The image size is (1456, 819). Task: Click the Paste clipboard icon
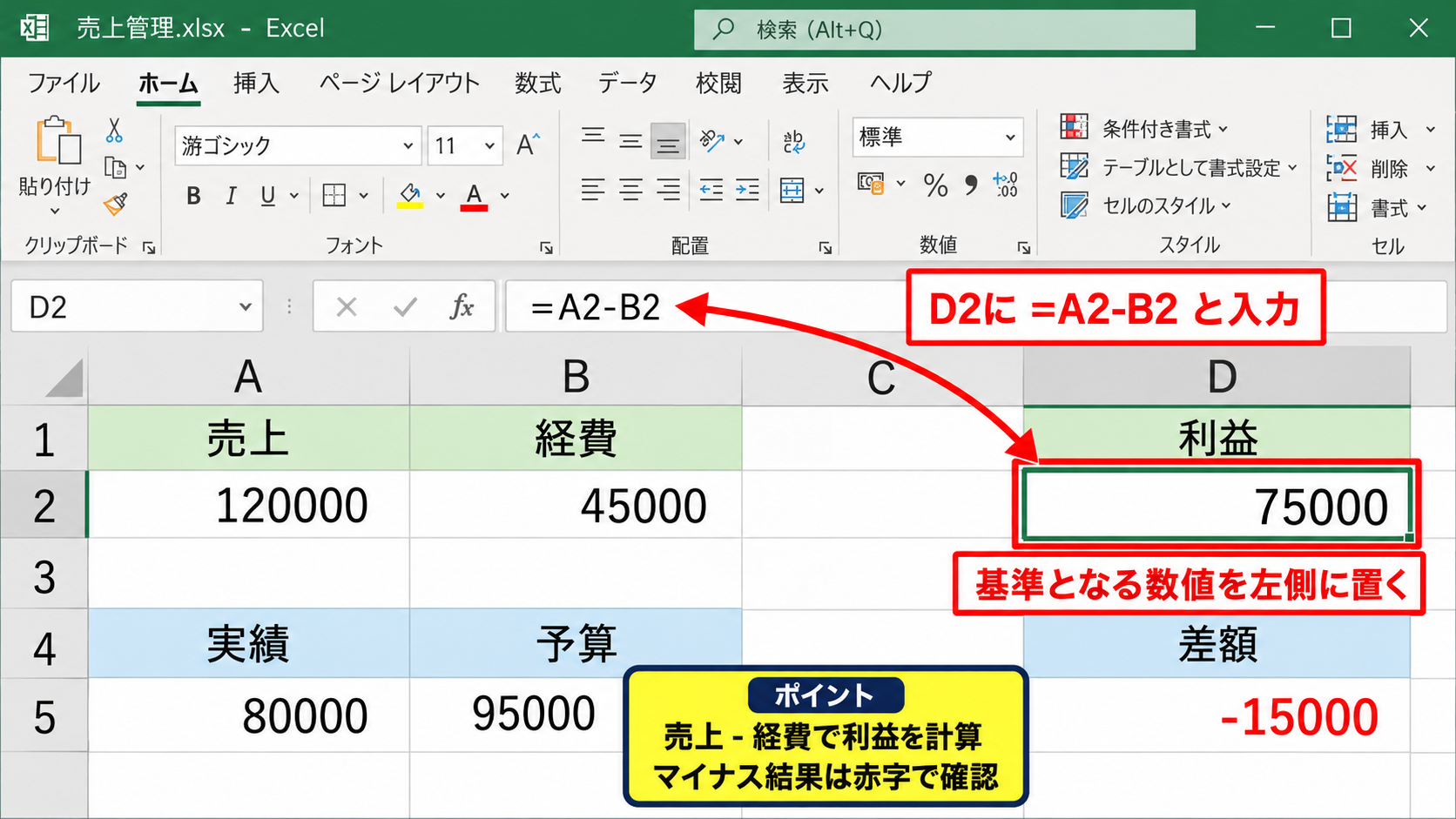pyautogui.click(x=58, y=140)
